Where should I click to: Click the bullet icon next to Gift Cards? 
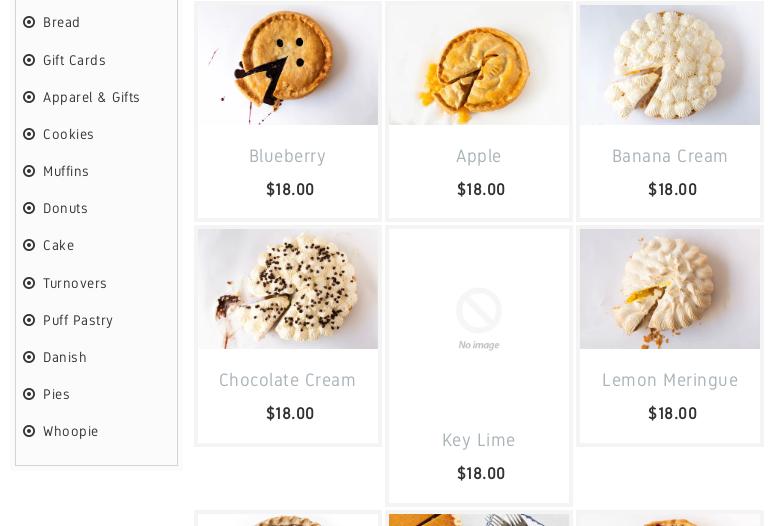tap(29, 60)
